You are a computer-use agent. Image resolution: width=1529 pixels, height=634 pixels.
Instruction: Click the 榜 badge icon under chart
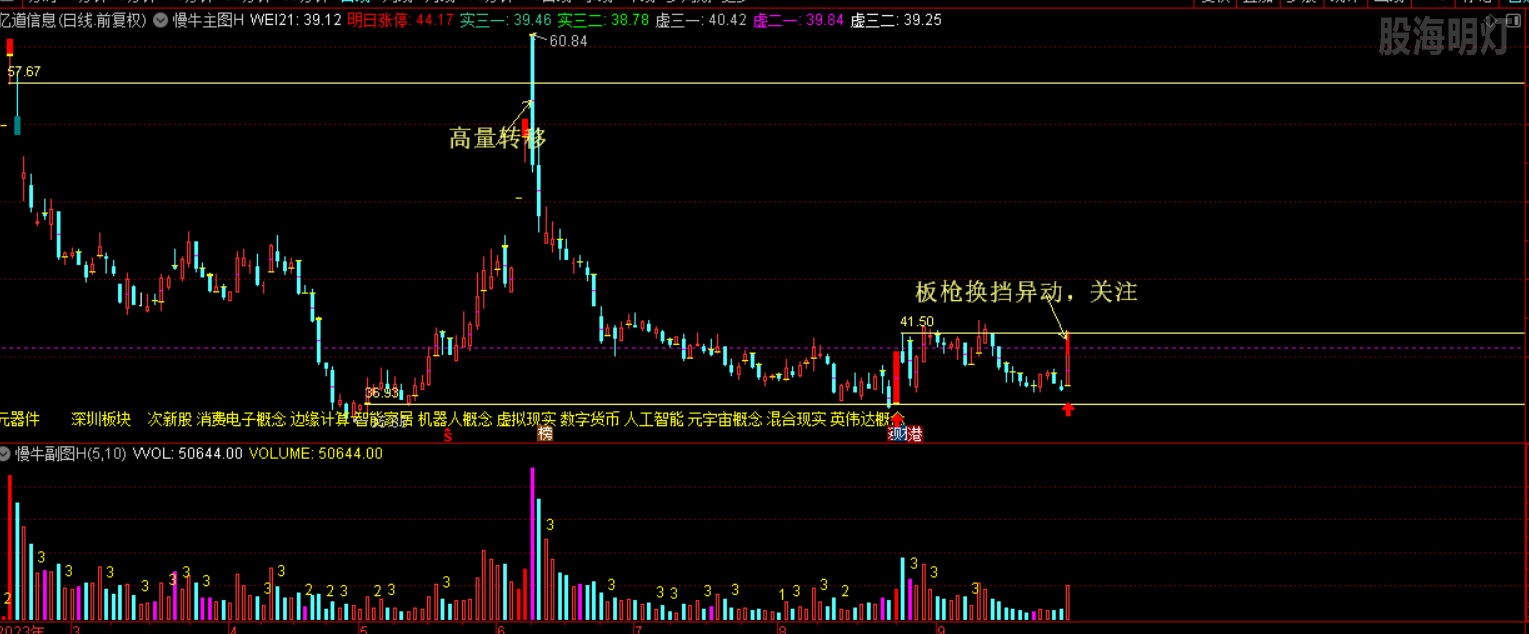tap(545, 434)
